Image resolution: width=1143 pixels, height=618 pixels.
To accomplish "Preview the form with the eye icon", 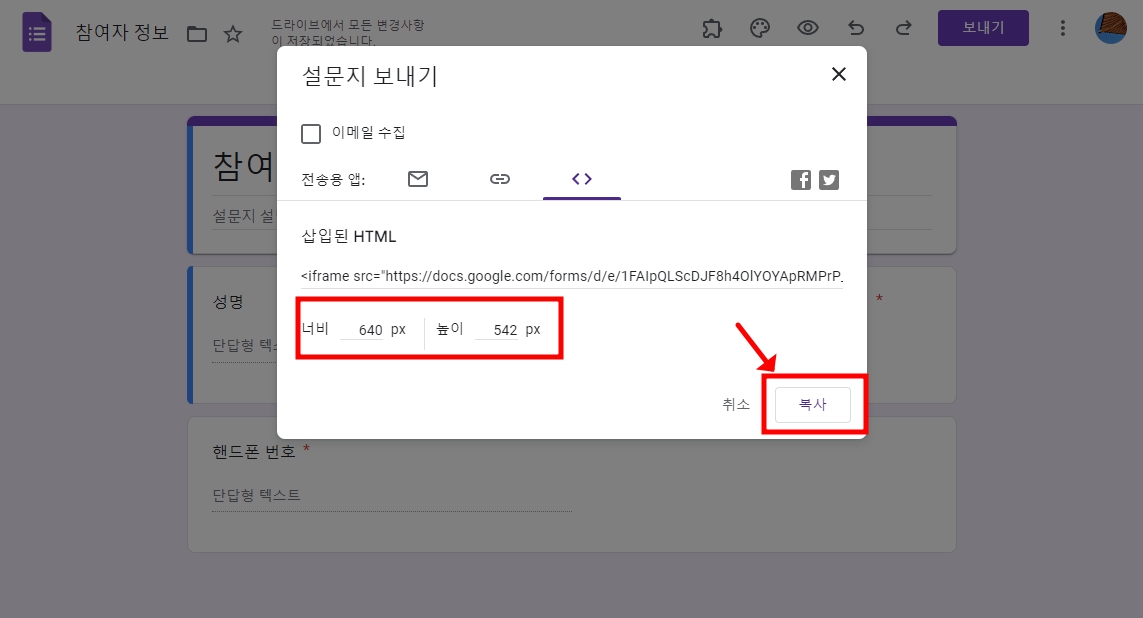I will tap(807, 28).
